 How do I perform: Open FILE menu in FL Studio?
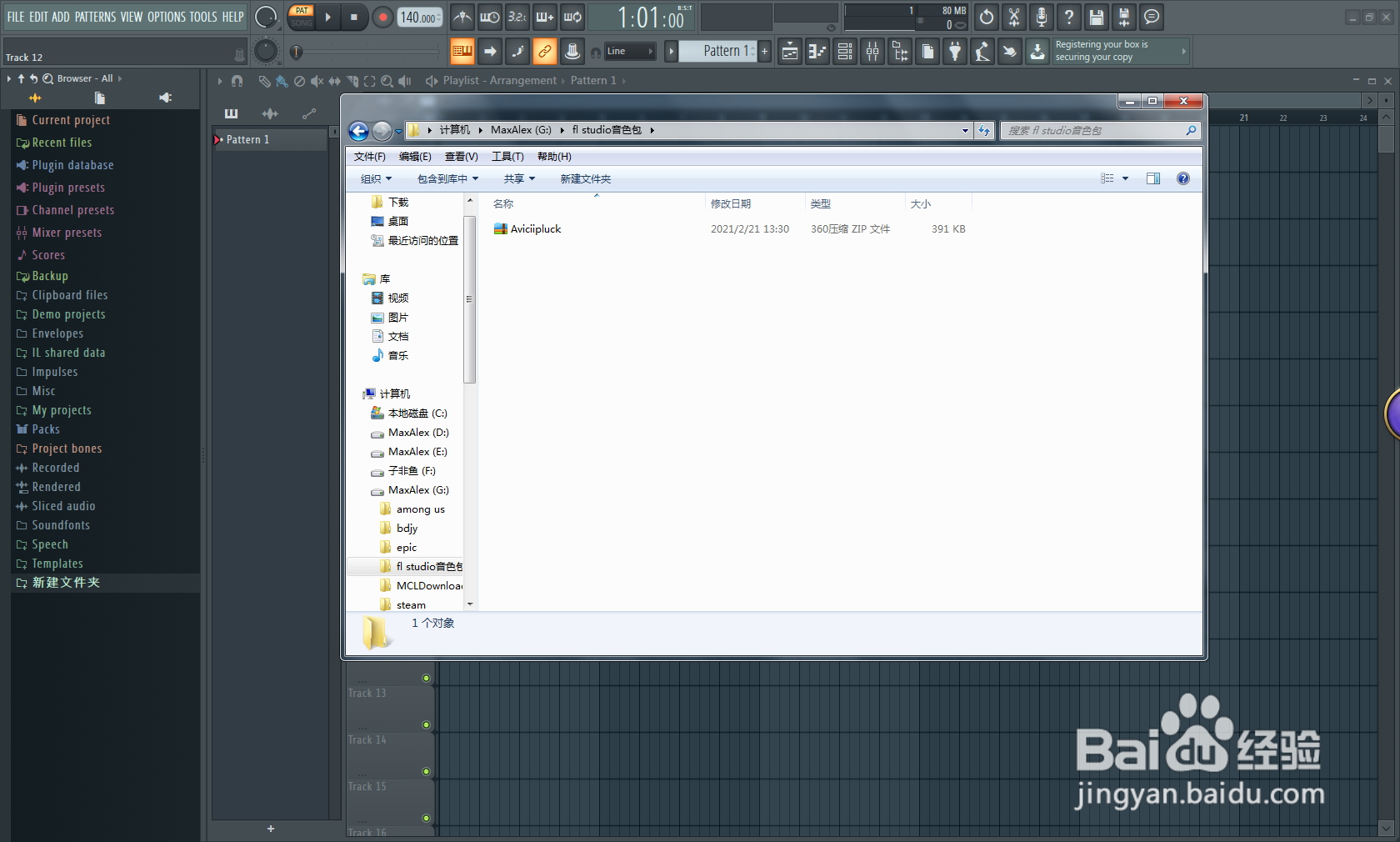(16, 17)
